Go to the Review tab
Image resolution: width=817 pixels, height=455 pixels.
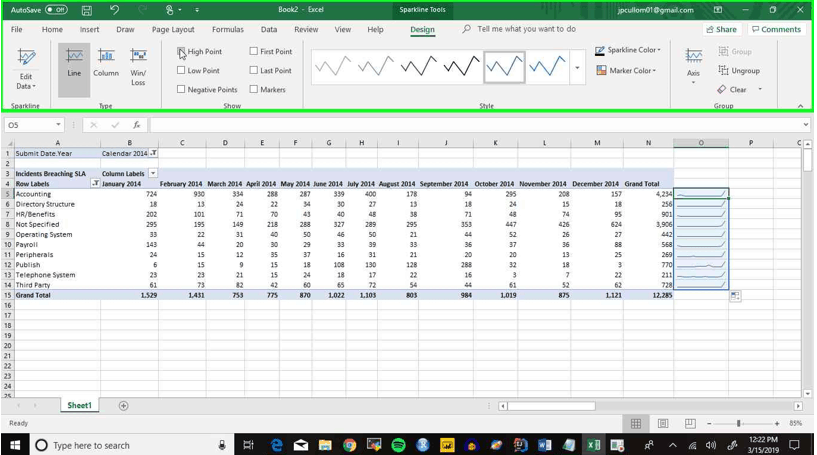tap(306, 30)
